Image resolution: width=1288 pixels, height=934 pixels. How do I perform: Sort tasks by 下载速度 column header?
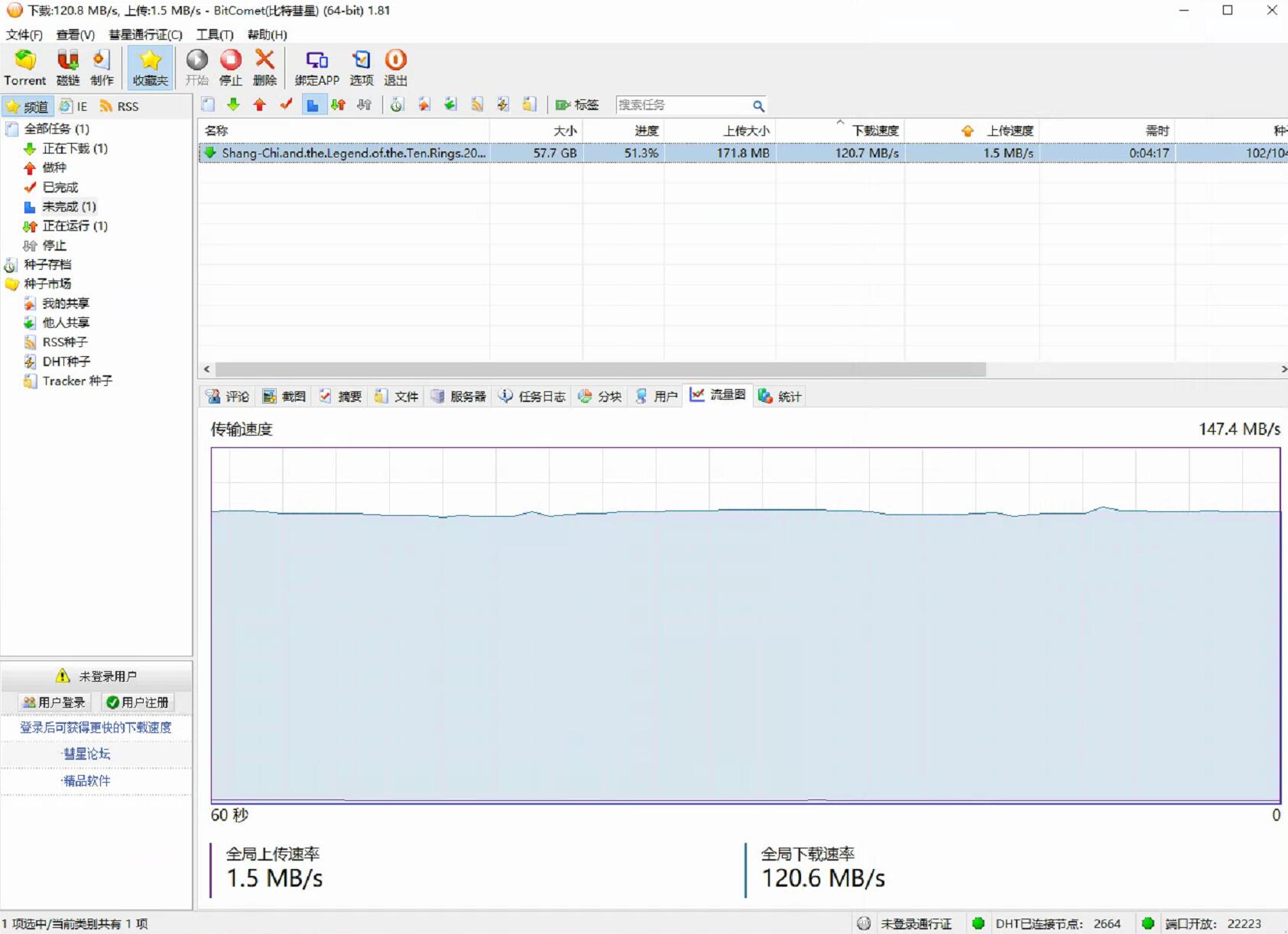point(874,131)
